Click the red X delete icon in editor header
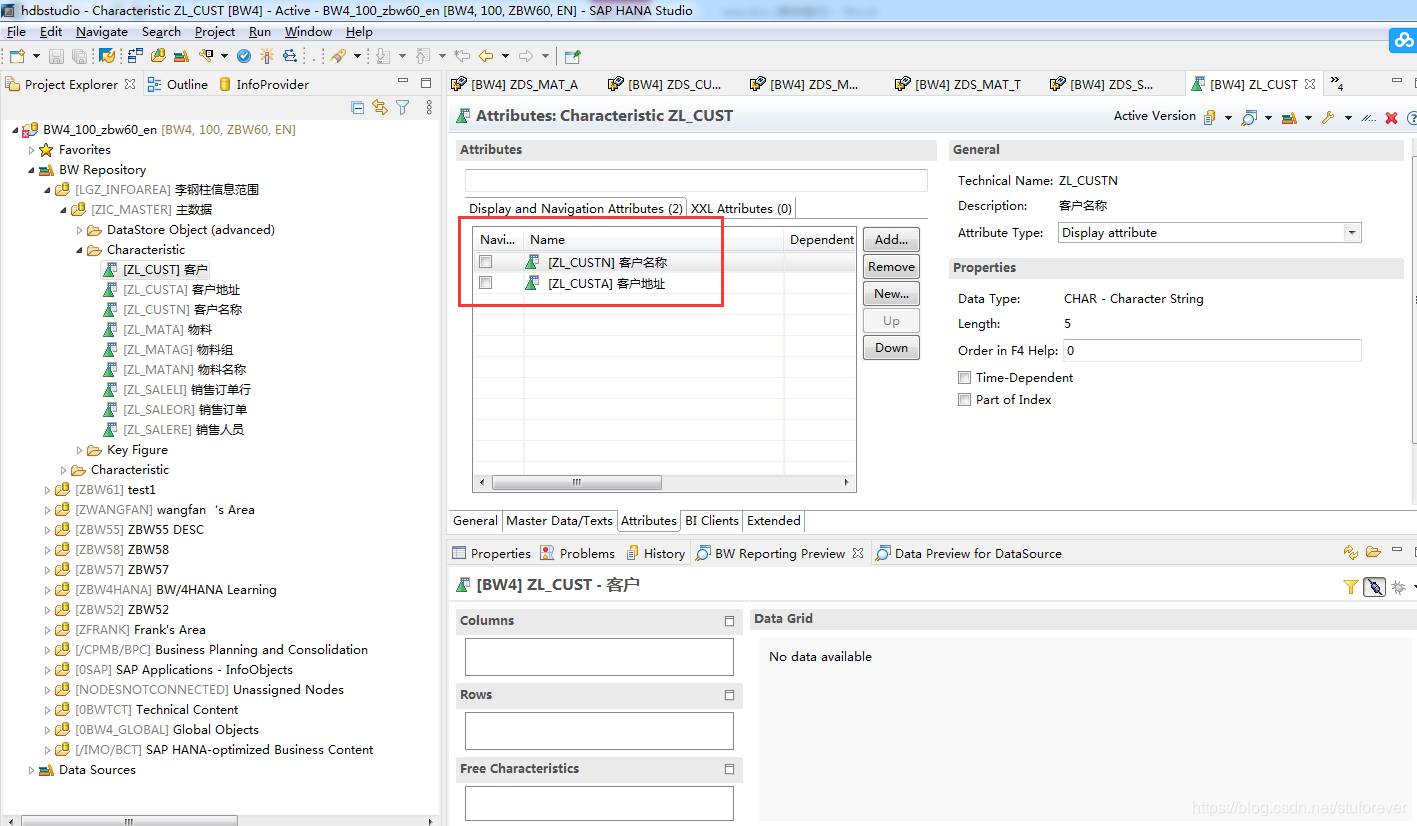This screenshot has height=826, width=1417. pos(1391,117)
